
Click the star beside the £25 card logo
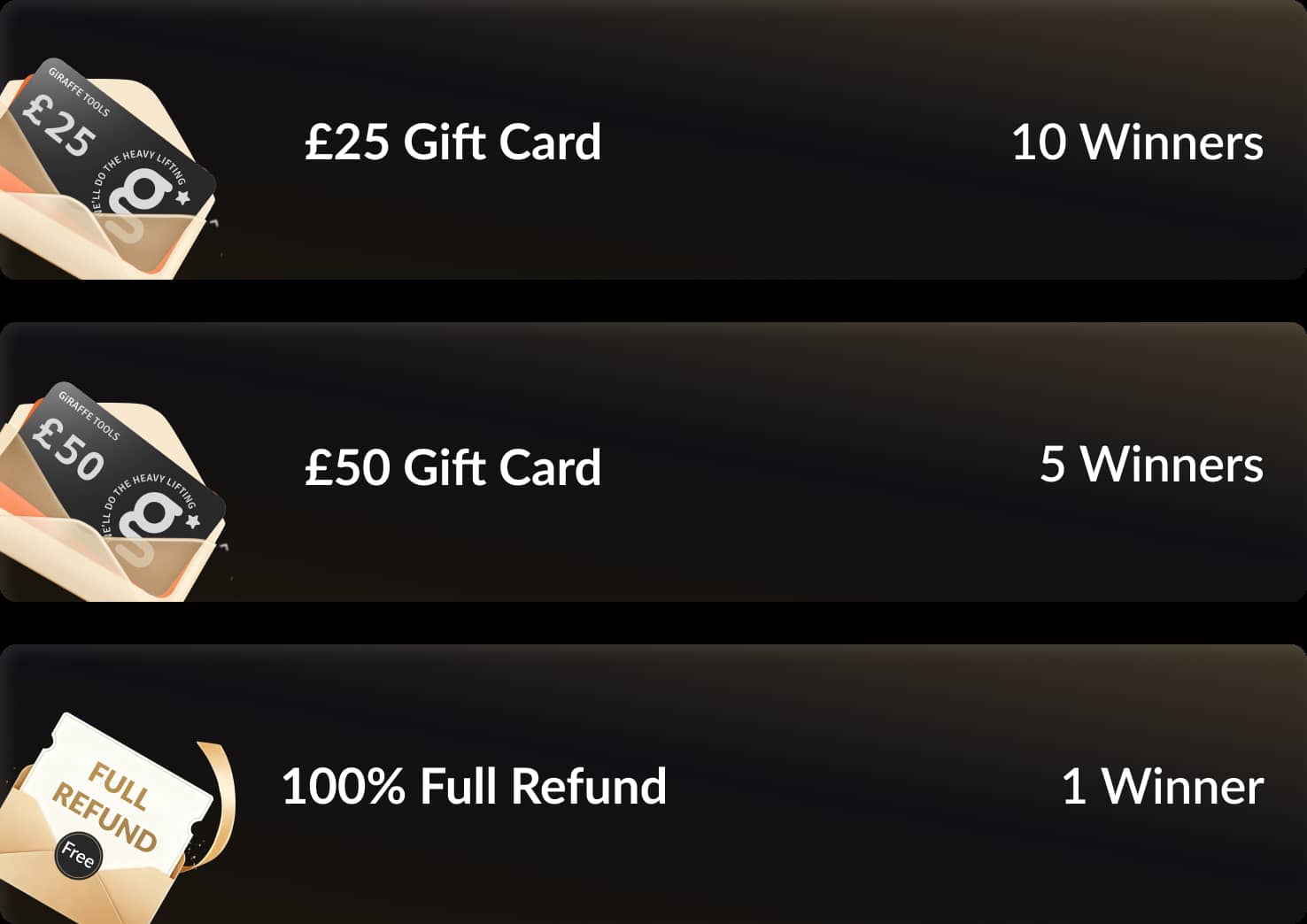(x=183, y=196)
